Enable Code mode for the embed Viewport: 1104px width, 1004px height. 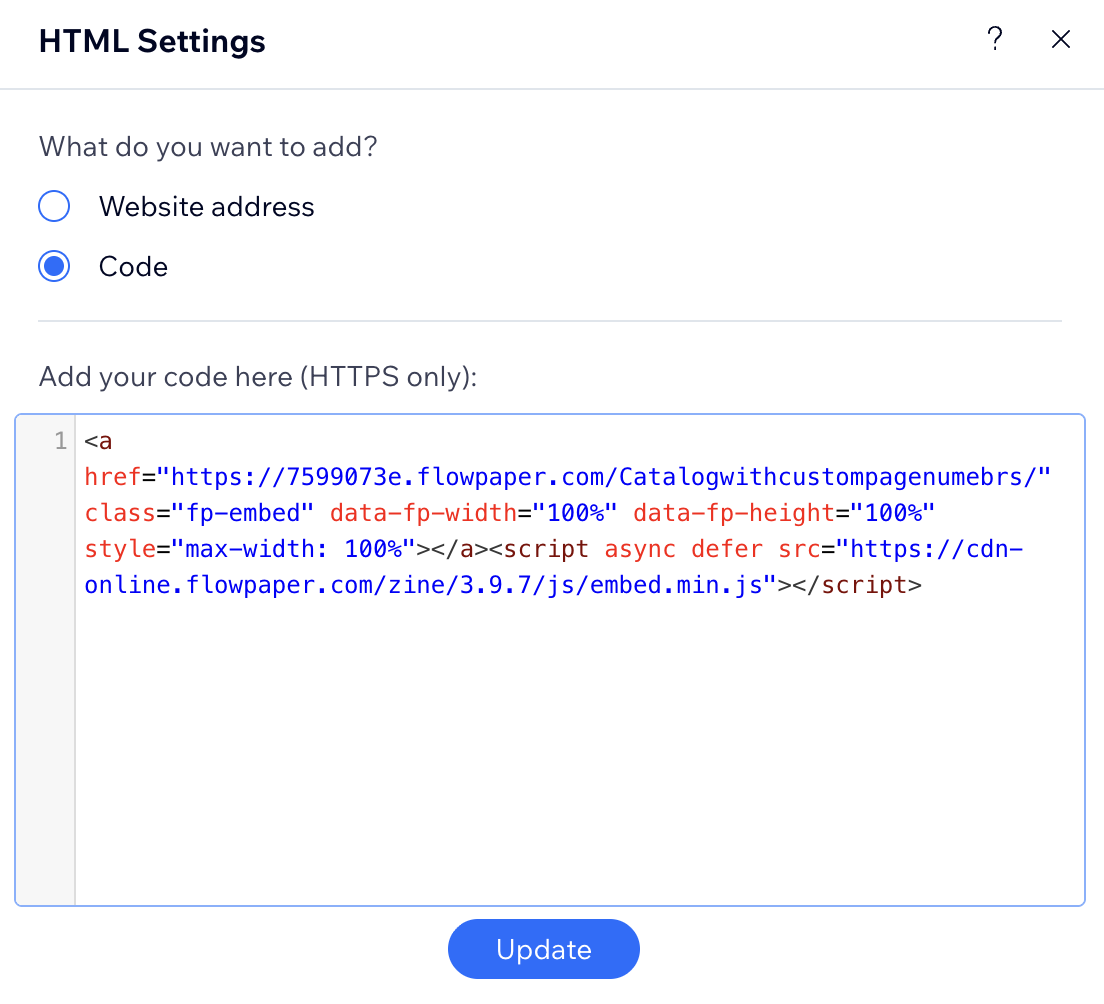[x=54, y=266]
